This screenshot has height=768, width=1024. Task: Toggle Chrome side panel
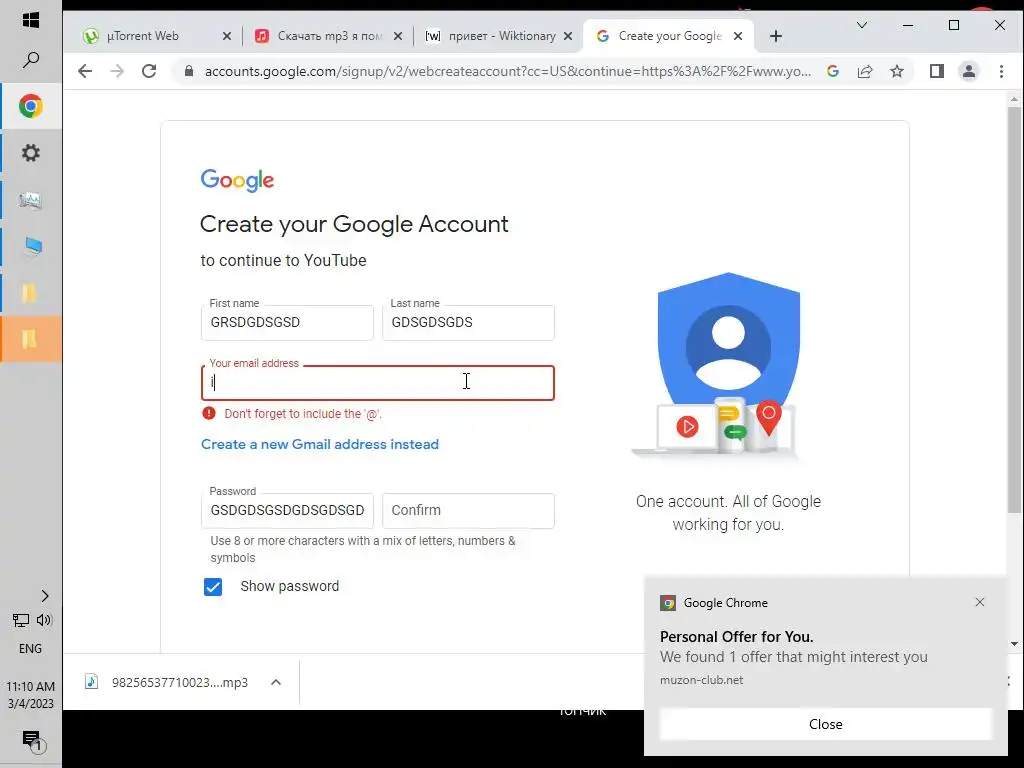tap(936, 71)
